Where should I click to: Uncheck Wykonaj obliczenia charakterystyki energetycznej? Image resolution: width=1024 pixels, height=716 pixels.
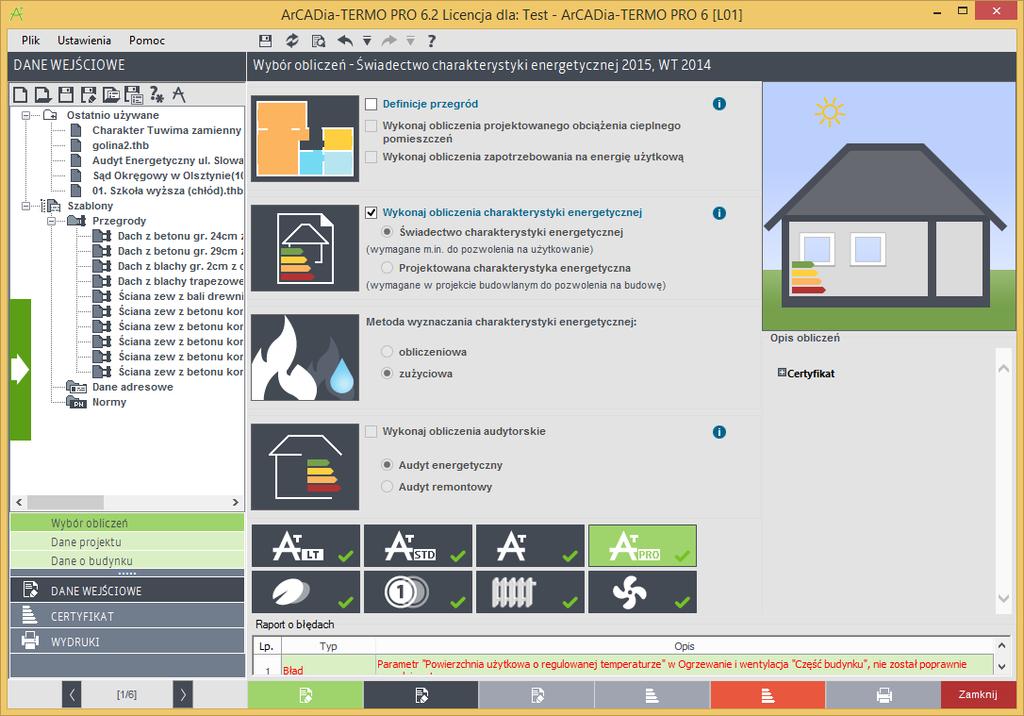point(371,212)
